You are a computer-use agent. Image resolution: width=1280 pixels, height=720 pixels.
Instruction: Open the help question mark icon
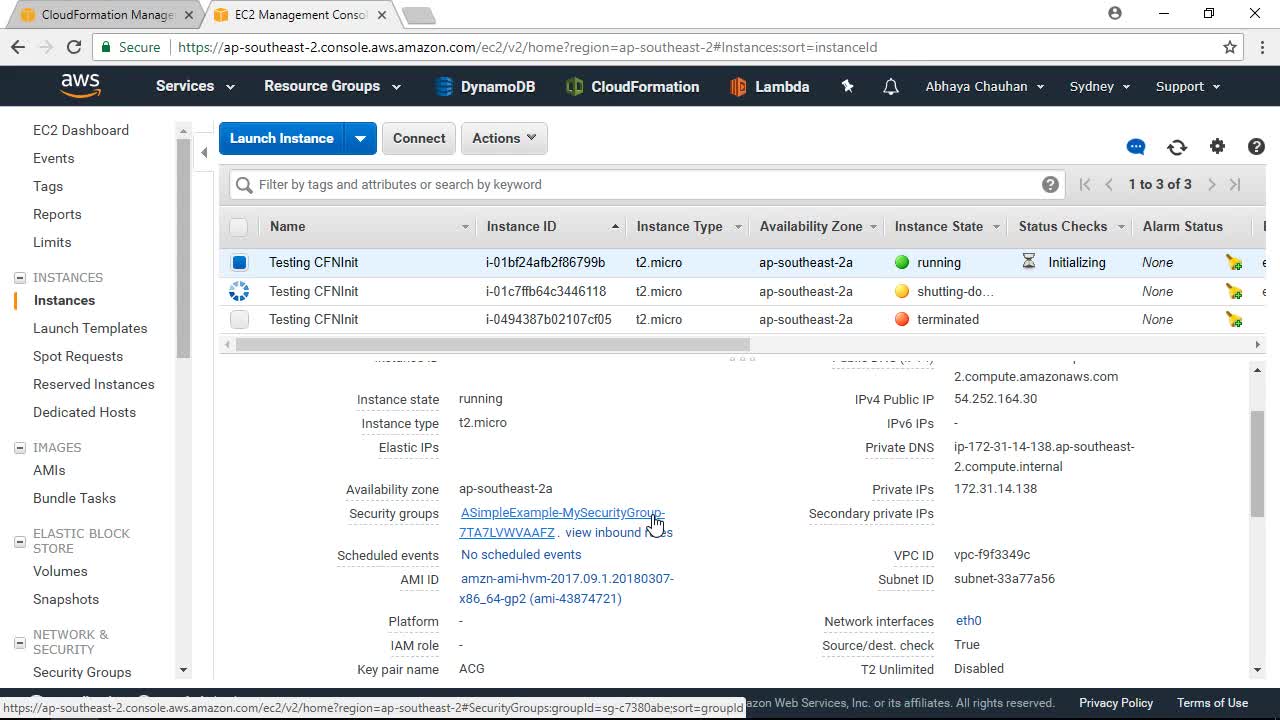1257,147
